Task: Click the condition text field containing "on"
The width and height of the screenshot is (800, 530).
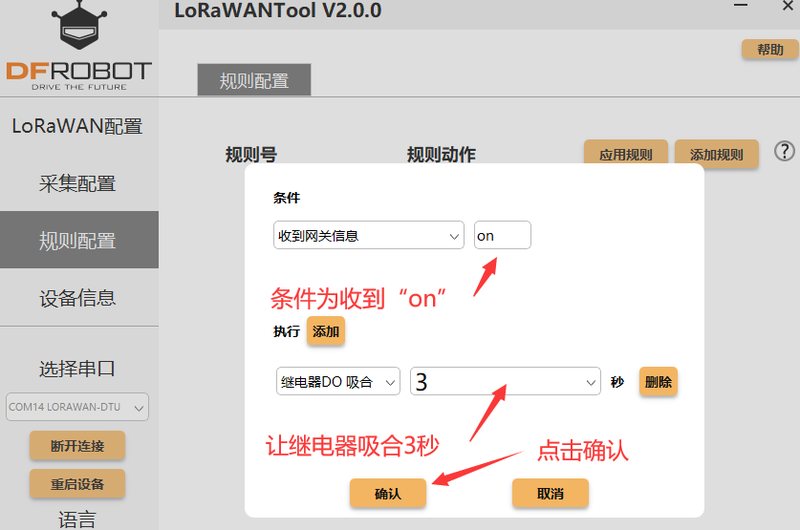Action: click(x=502, y=236)
